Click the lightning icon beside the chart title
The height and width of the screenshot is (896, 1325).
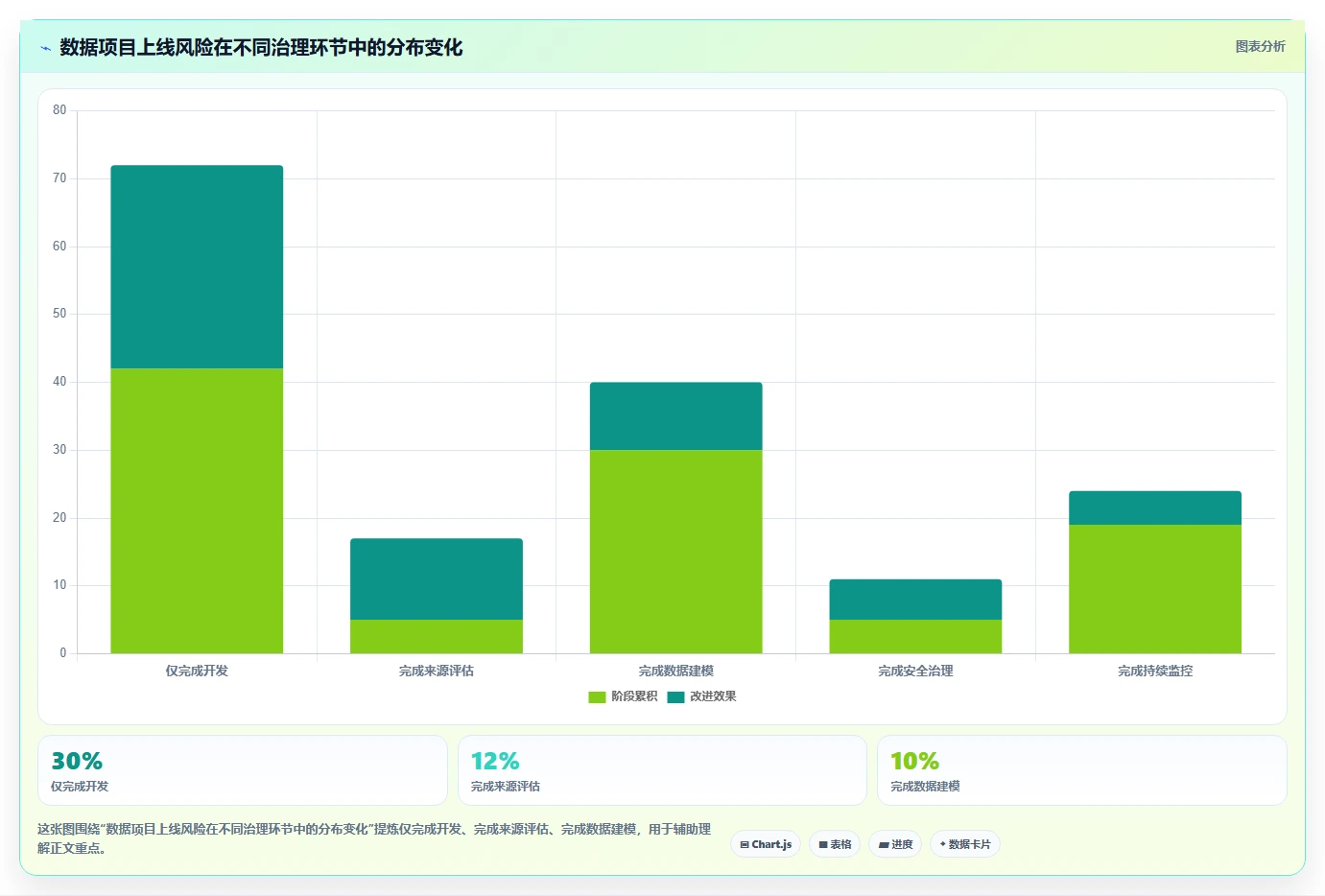click(x=45, y=48)
